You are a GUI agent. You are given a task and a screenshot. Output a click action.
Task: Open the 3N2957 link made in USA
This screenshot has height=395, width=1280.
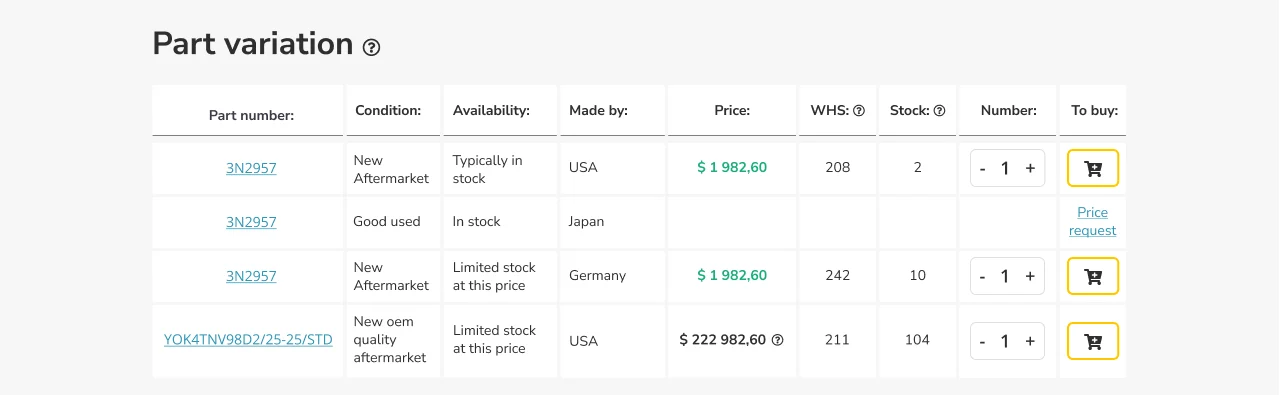pos(251,169)
